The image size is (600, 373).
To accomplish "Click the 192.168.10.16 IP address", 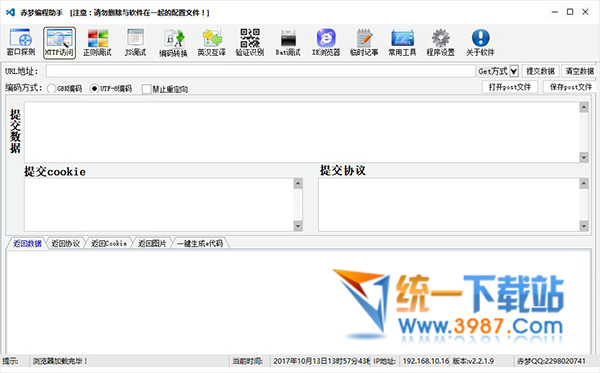I will coord(426,361).
